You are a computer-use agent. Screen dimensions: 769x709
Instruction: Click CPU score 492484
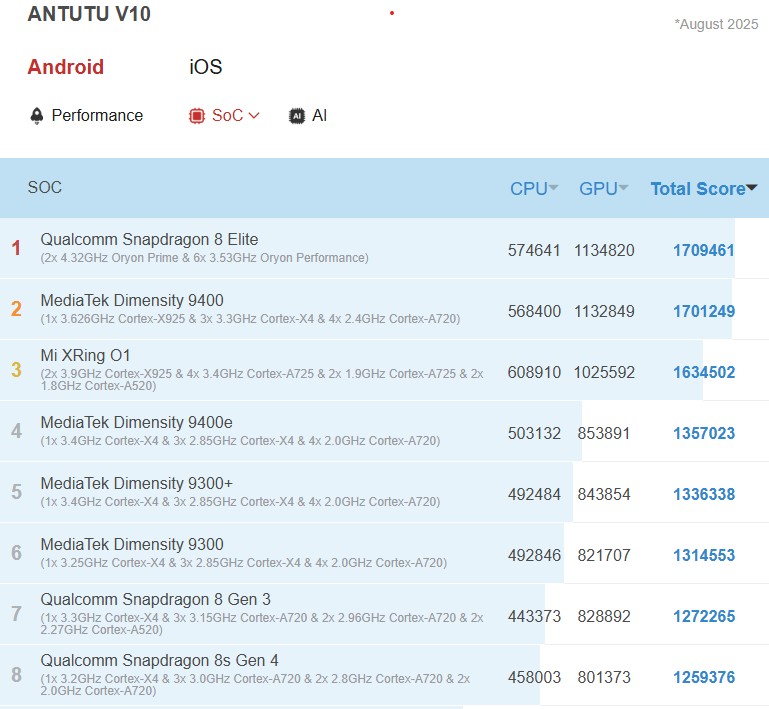(534, 494)
